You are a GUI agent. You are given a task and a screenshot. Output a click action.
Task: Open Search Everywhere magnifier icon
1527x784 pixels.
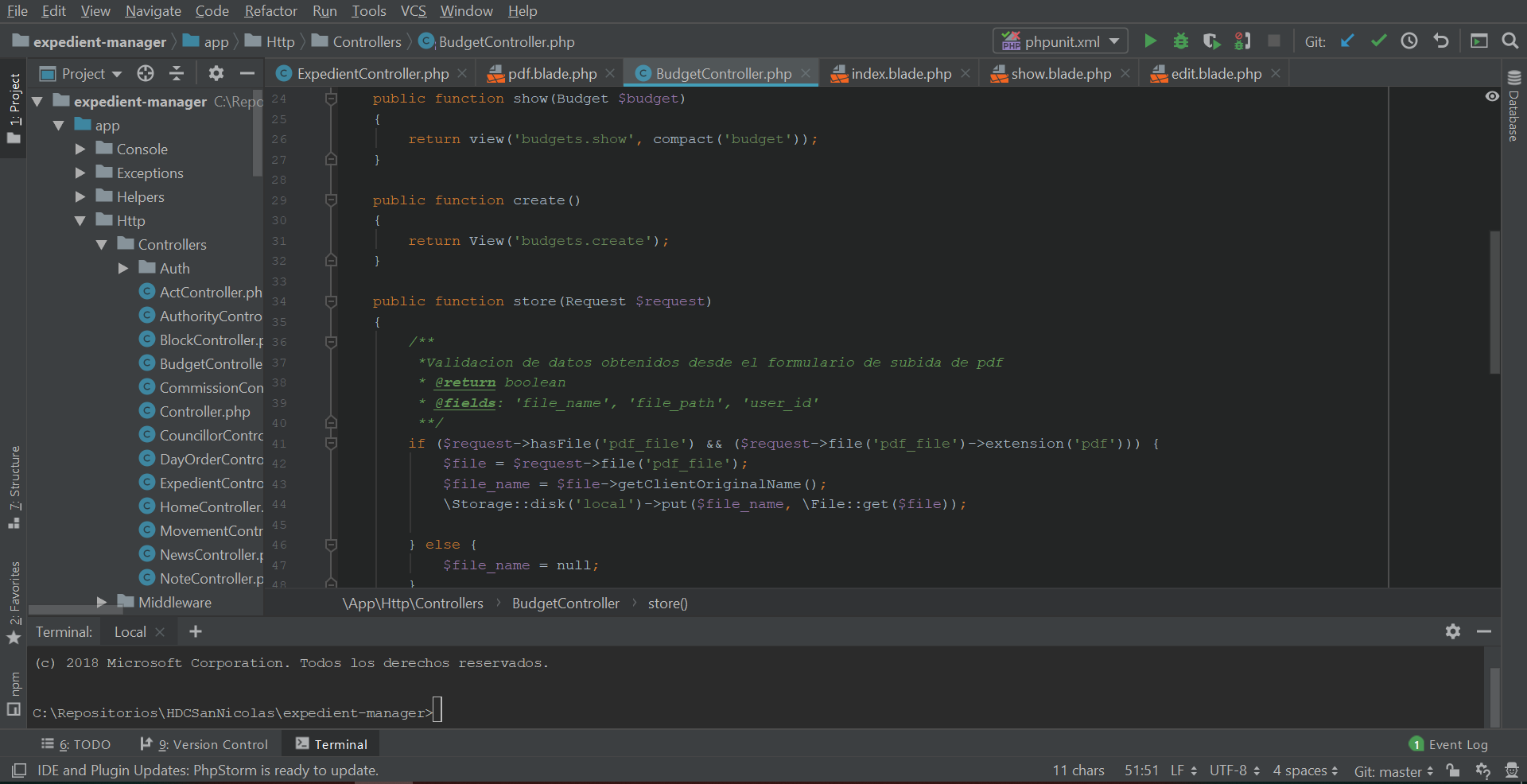1510,41
